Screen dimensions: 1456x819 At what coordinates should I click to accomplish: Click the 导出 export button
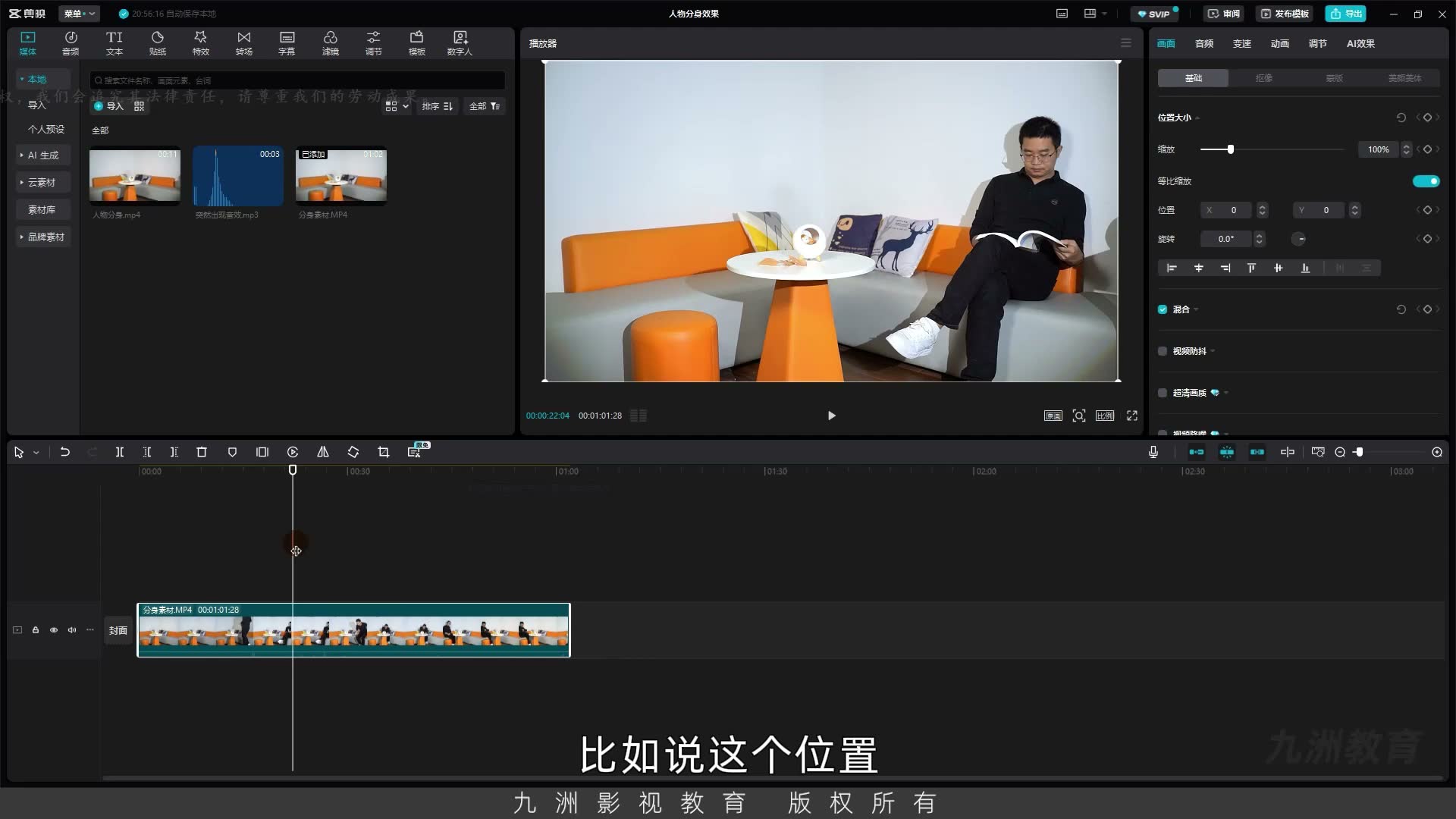point(1346,14)
